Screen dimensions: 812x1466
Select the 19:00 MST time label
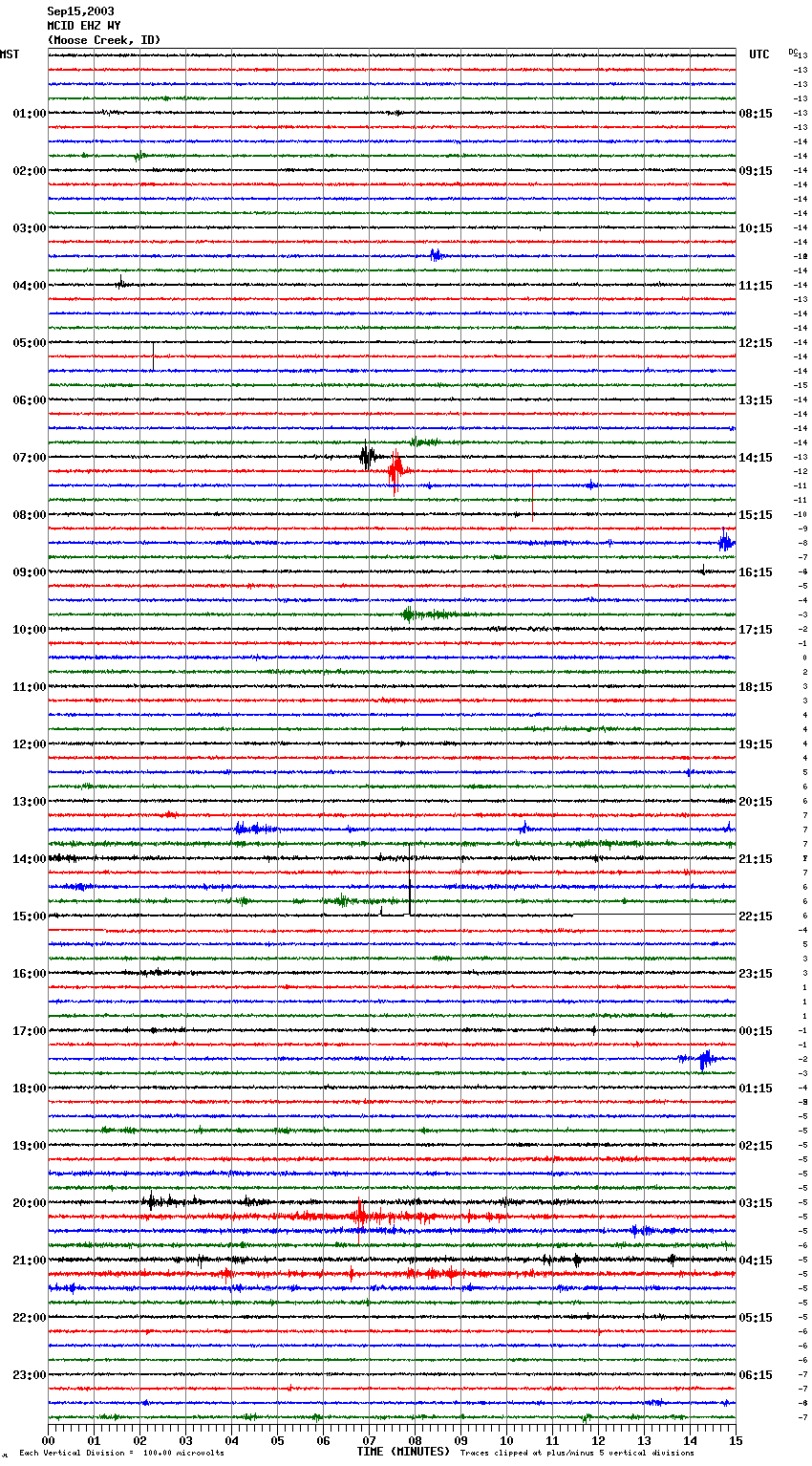(x=30, y=1146)
